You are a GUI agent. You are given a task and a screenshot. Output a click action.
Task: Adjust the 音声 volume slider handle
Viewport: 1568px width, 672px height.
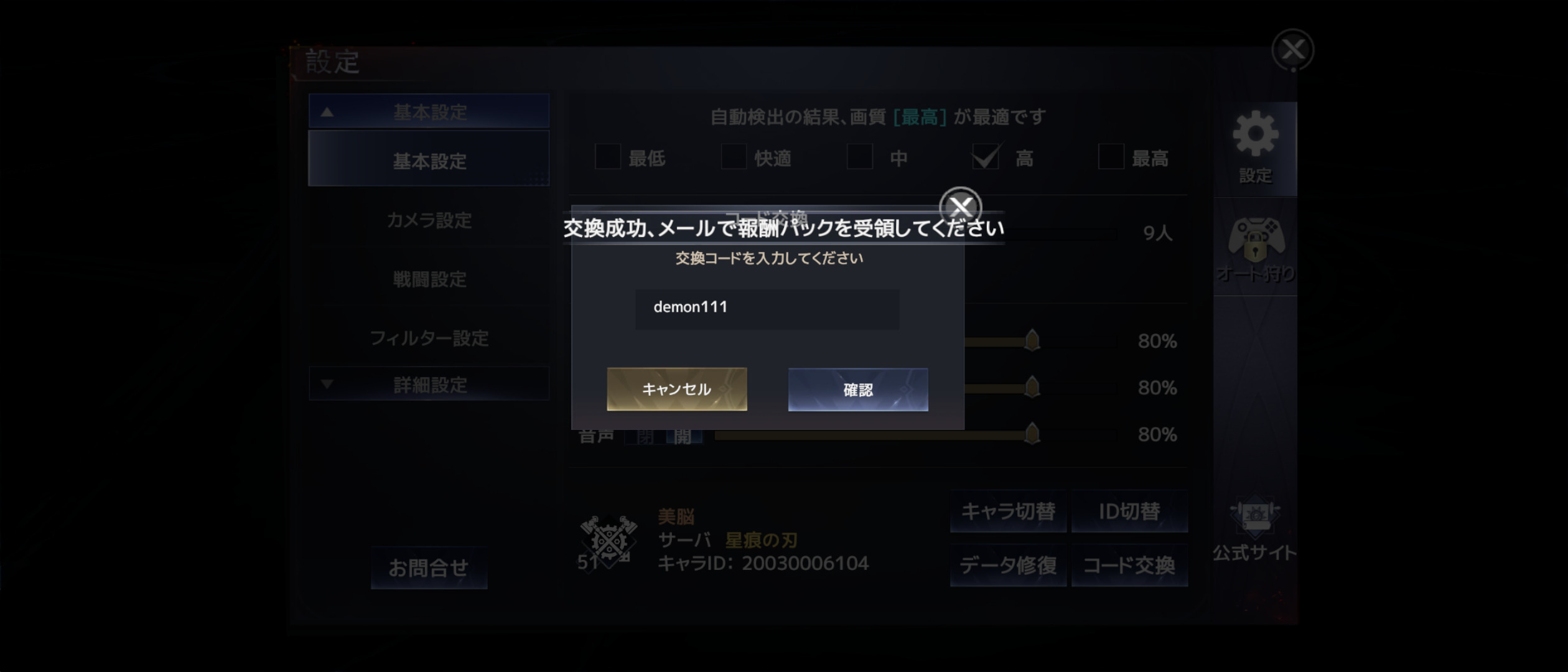(x=1032, y=434)
